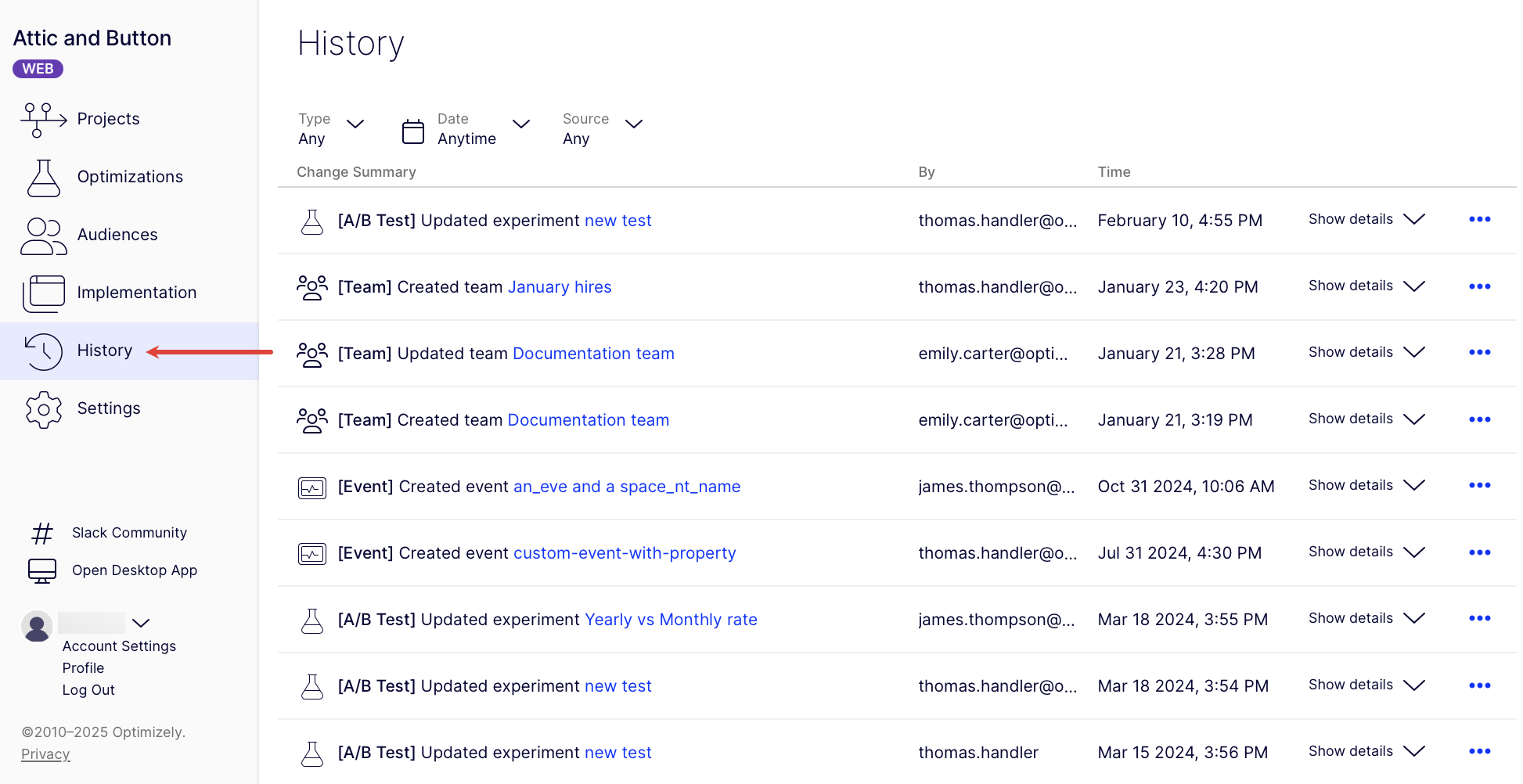Open the Yearly vs Monthly rate link
This screenshot has height=784, width=1523.
[x=671, y=620]
